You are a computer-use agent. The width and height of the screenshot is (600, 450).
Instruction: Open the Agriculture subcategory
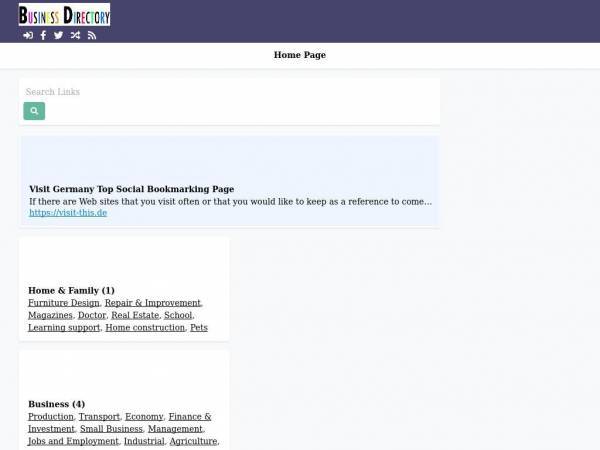tap(193, 441)
